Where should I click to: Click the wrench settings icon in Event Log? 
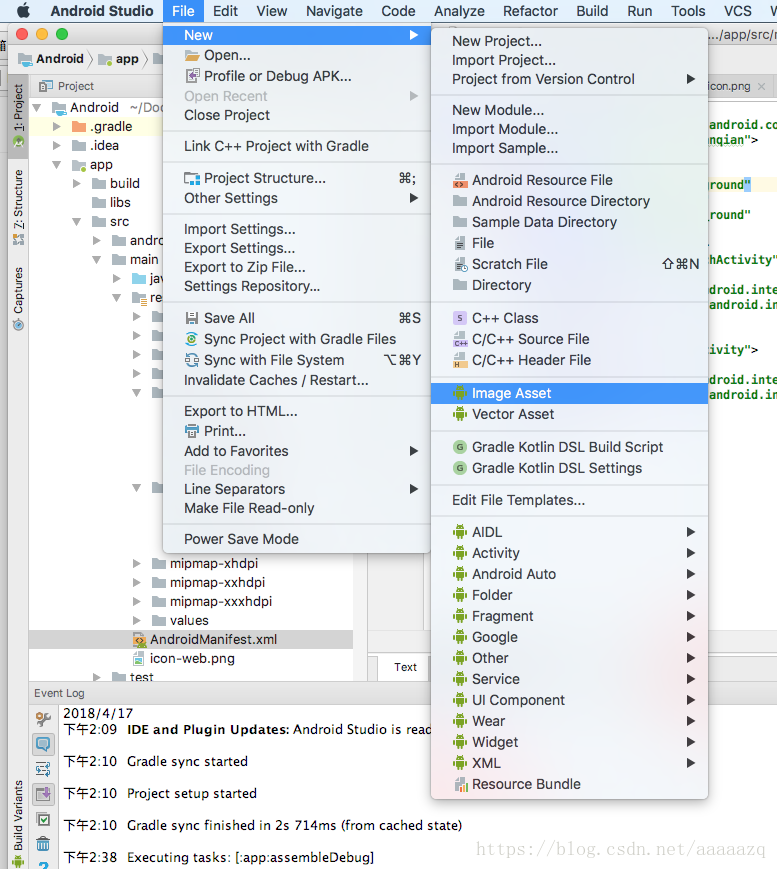coord(43,719)
